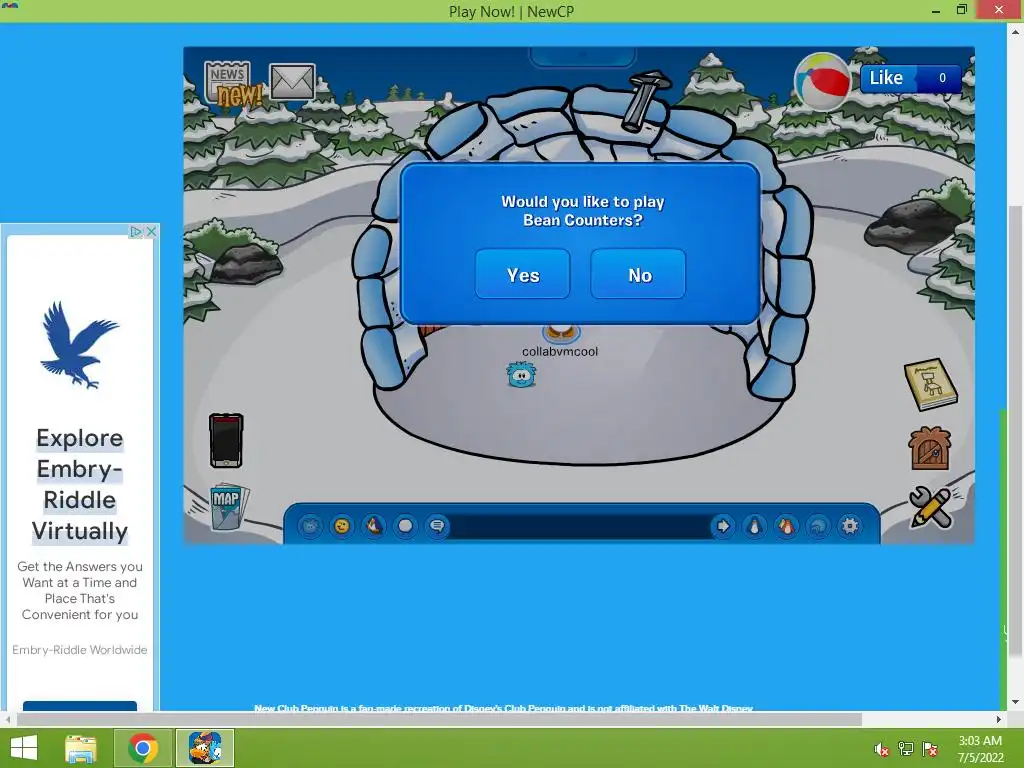Click the chat message input field

(x=581, y=526)
